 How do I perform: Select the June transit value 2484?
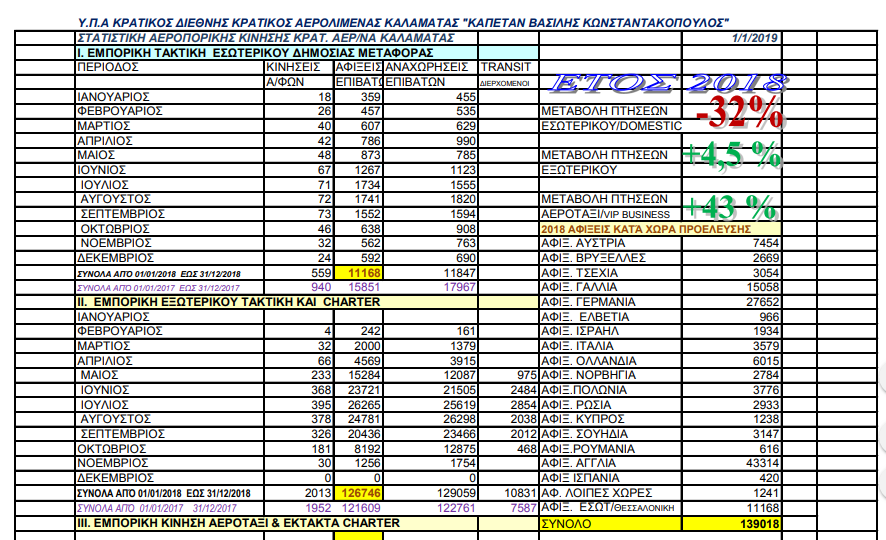click(523, 390)
